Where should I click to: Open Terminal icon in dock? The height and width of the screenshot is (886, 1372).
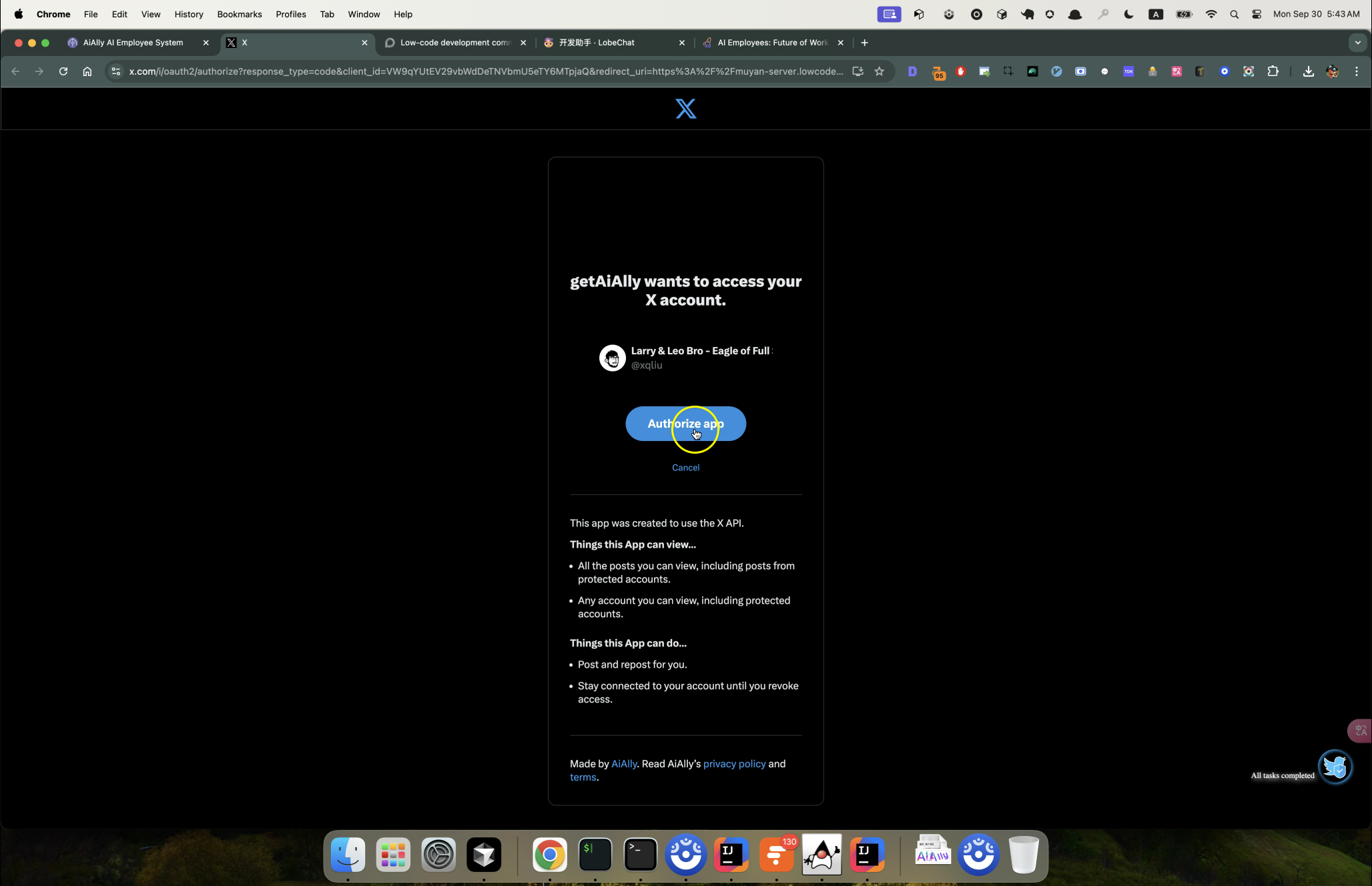tap(640, 855)
